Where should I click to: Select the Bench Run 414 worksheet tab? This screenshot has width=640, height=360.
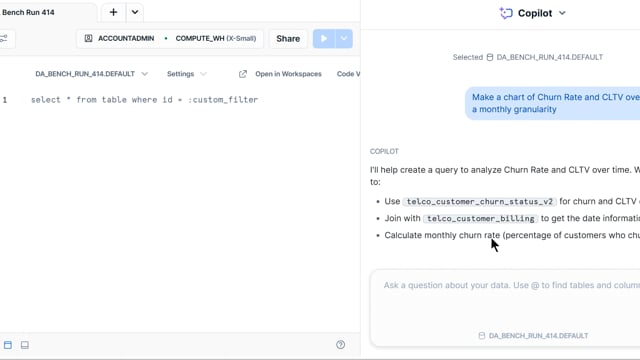tap(28, 12)
